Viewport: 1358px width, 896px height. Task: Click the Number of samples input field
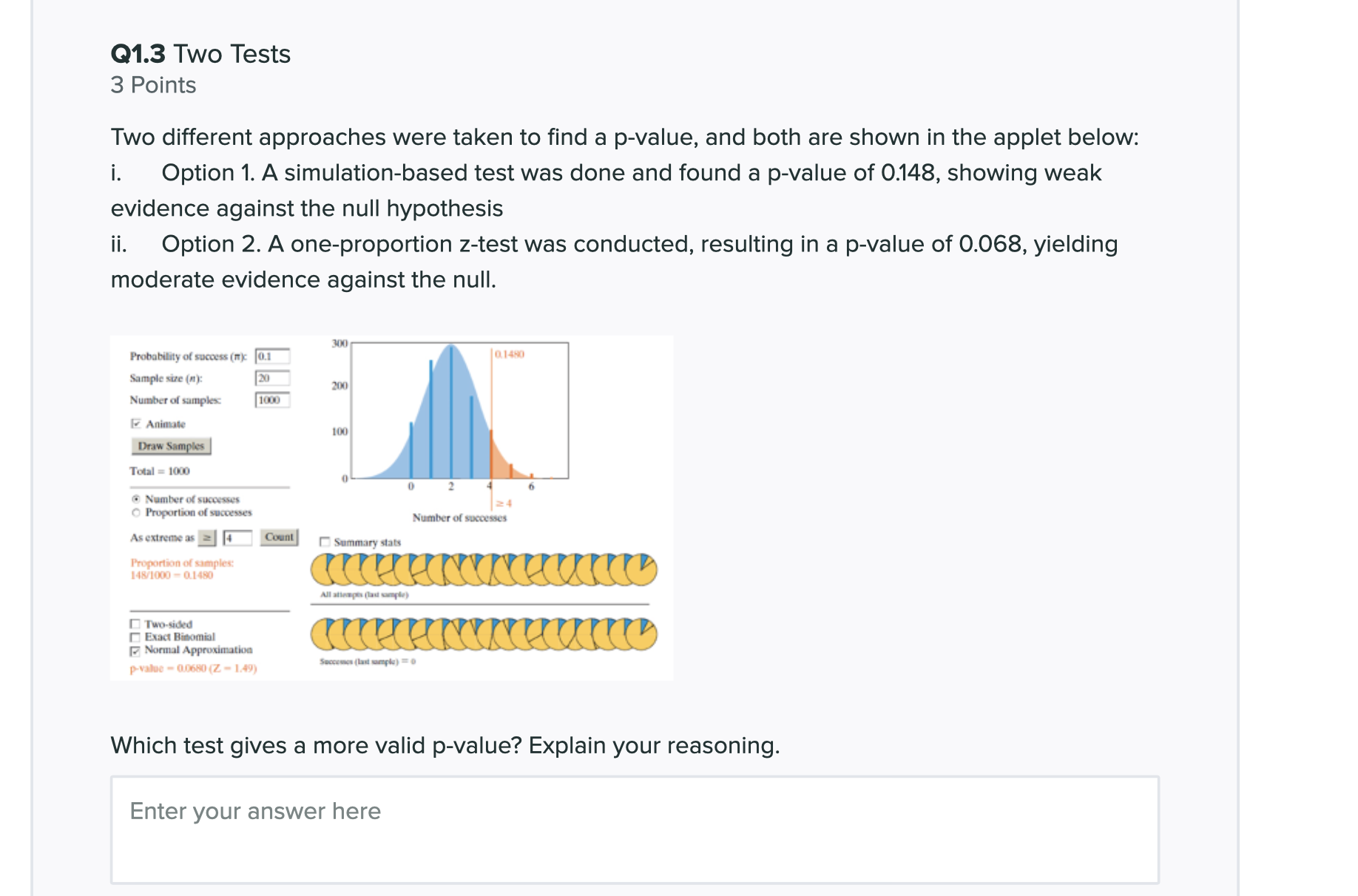274,398
